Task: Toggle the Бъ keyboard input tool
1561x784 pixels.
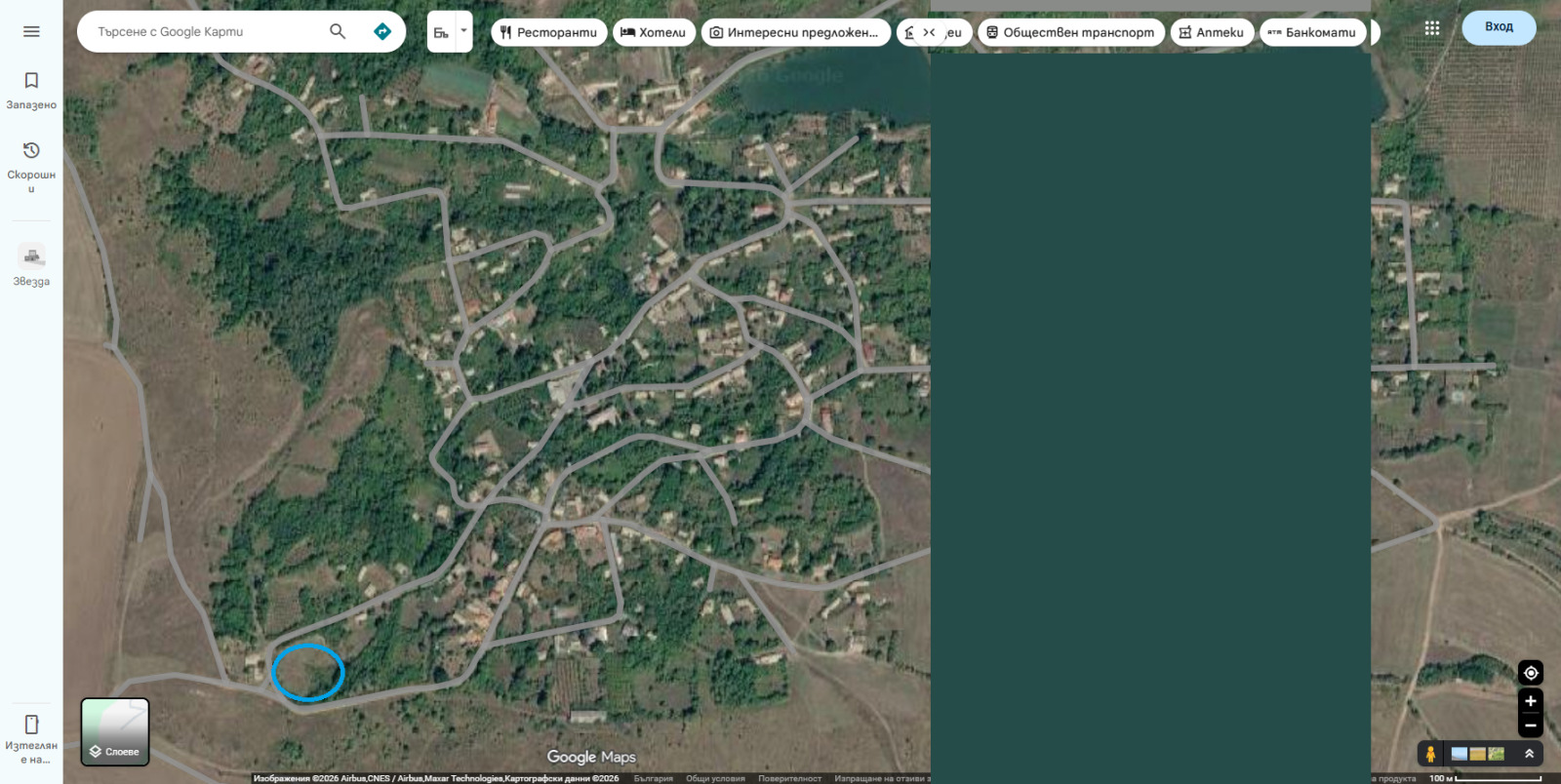Action: tap(441, 32)
